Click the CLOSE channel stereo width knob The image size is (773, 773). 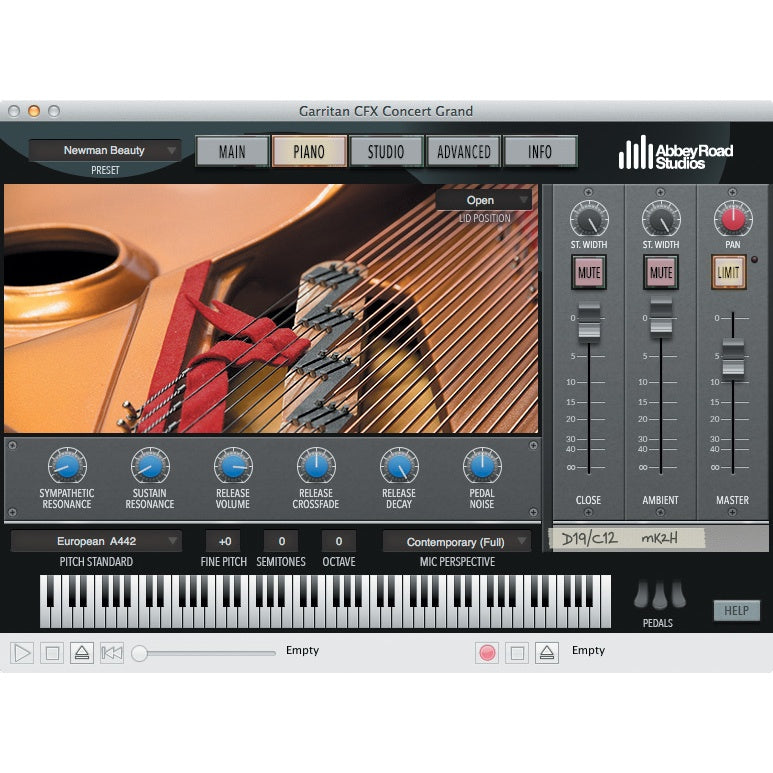tap(589, 219)
